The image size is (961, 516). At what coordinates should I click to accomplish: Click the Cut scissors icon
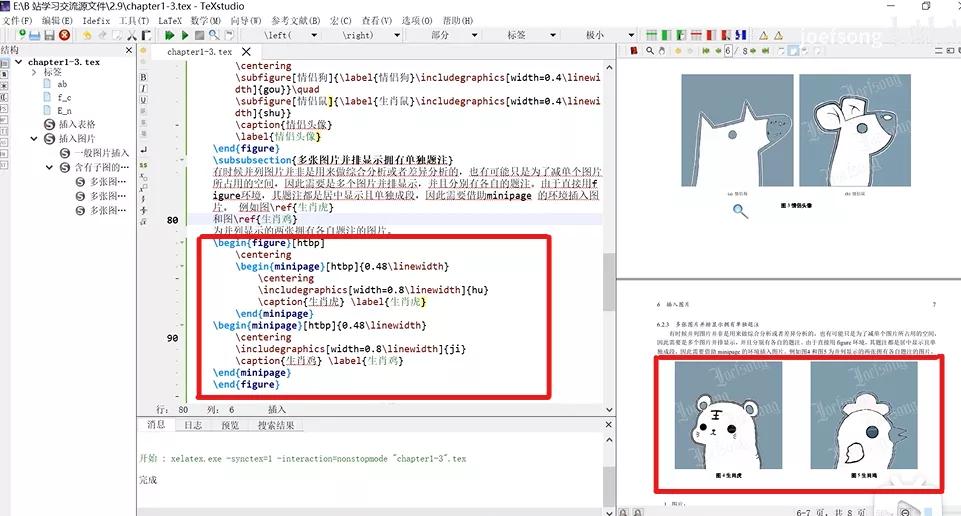coord(131,36)
